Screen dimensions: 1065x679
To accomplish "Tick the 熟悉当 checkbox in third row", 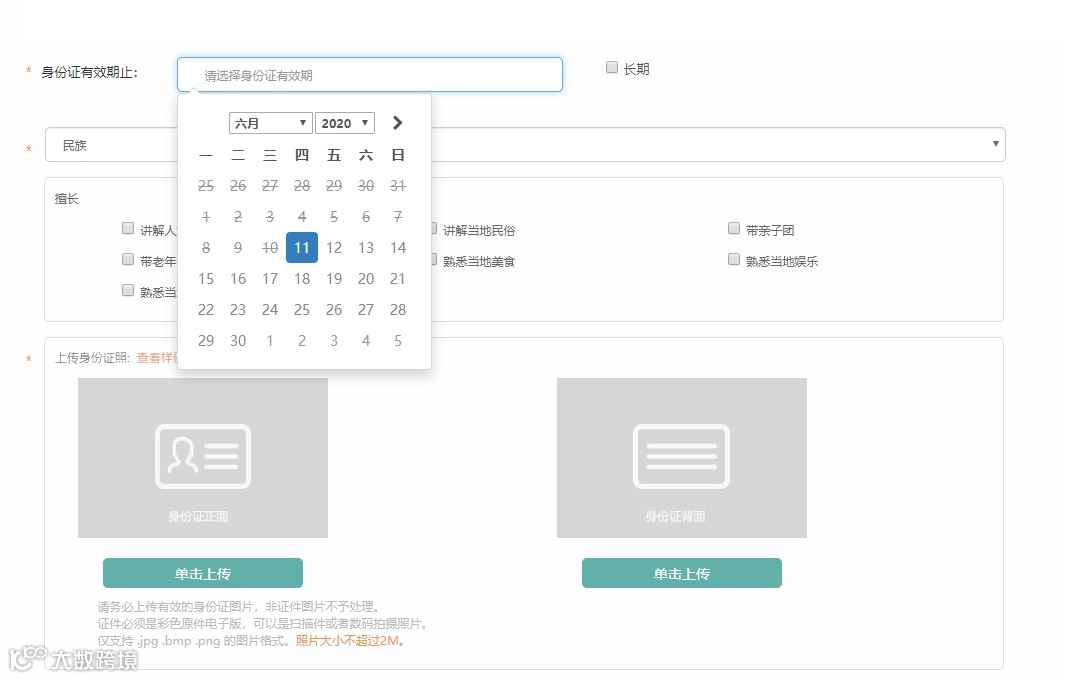I will click(128, 291).
